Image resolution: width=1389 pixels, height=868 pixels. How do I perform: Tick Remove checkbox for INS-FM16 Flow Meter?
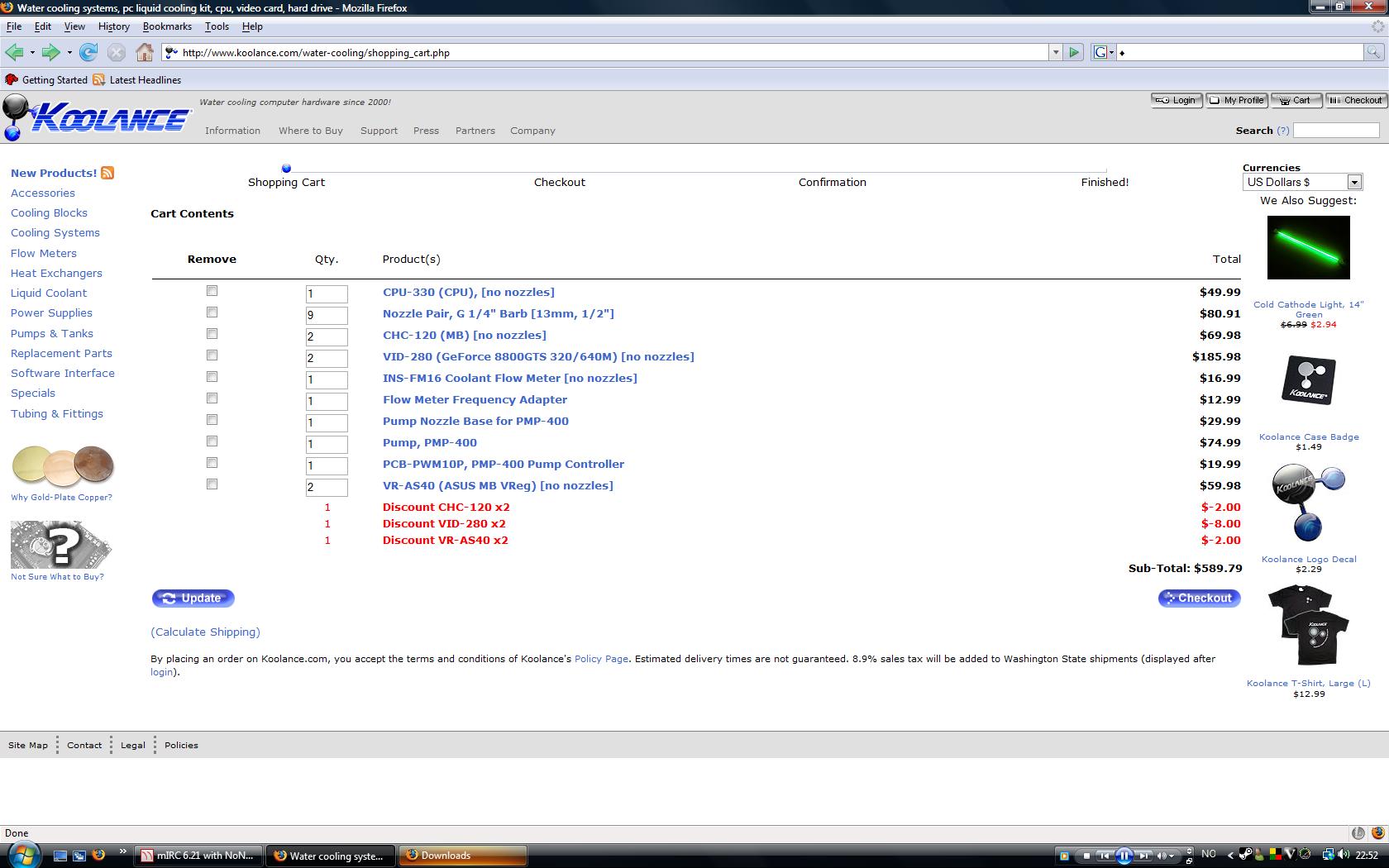[212, 377]
